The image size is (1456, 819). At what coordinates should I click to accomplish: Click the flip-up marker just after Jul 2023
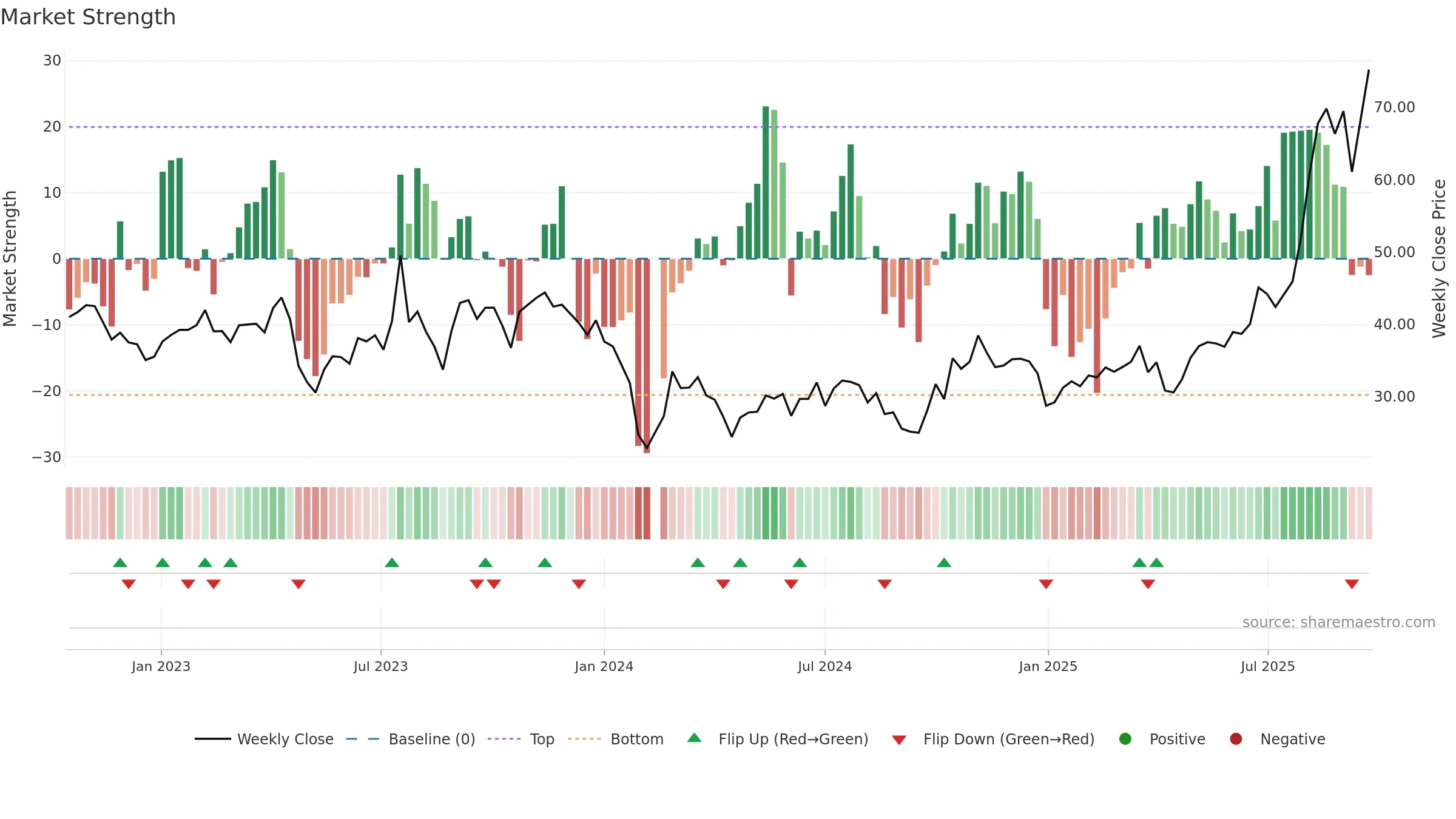[392, 562]
